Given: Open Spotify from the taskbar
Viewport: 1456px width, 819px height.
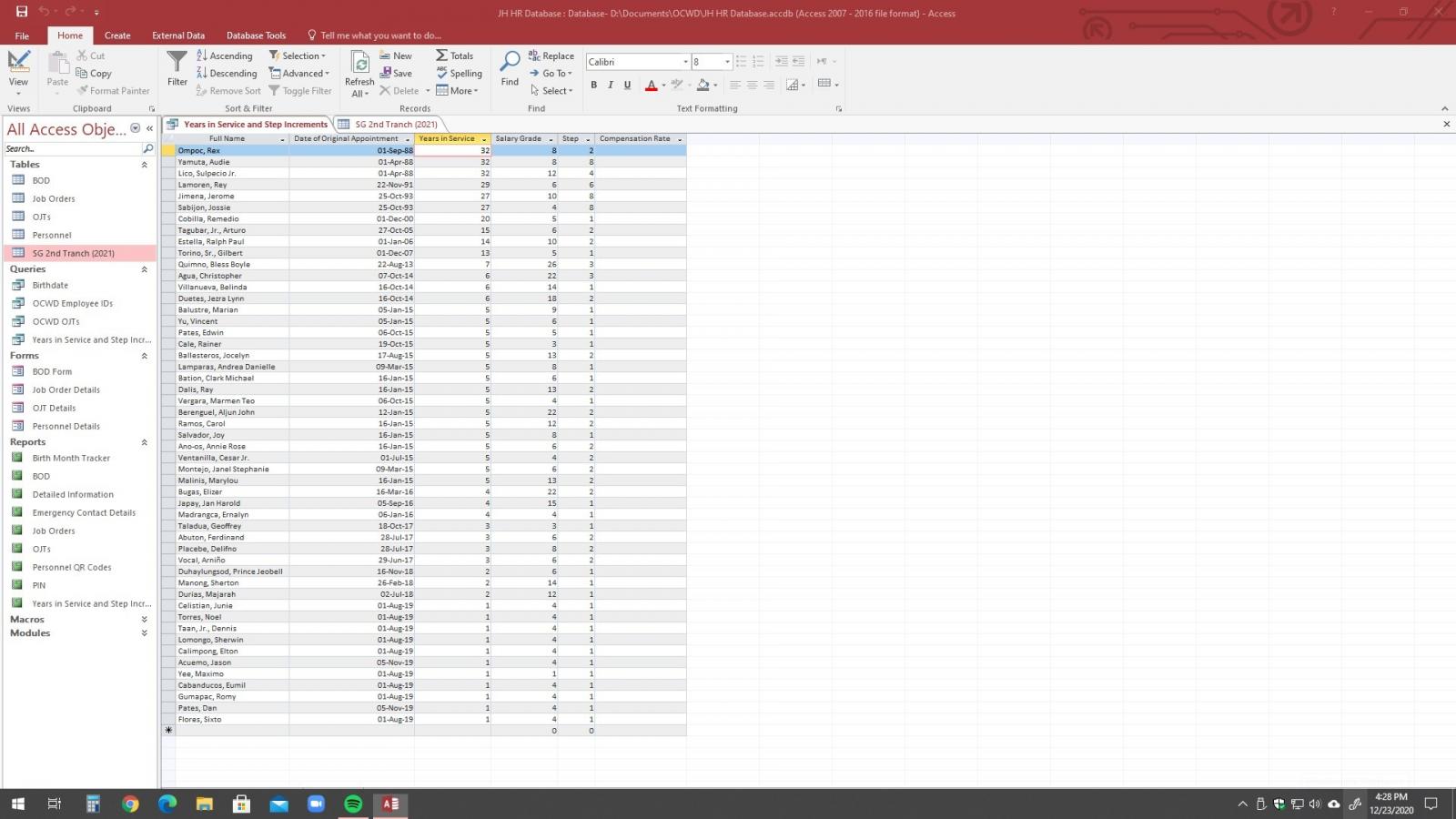Looking at the screenshot, I should click(353, 804).
